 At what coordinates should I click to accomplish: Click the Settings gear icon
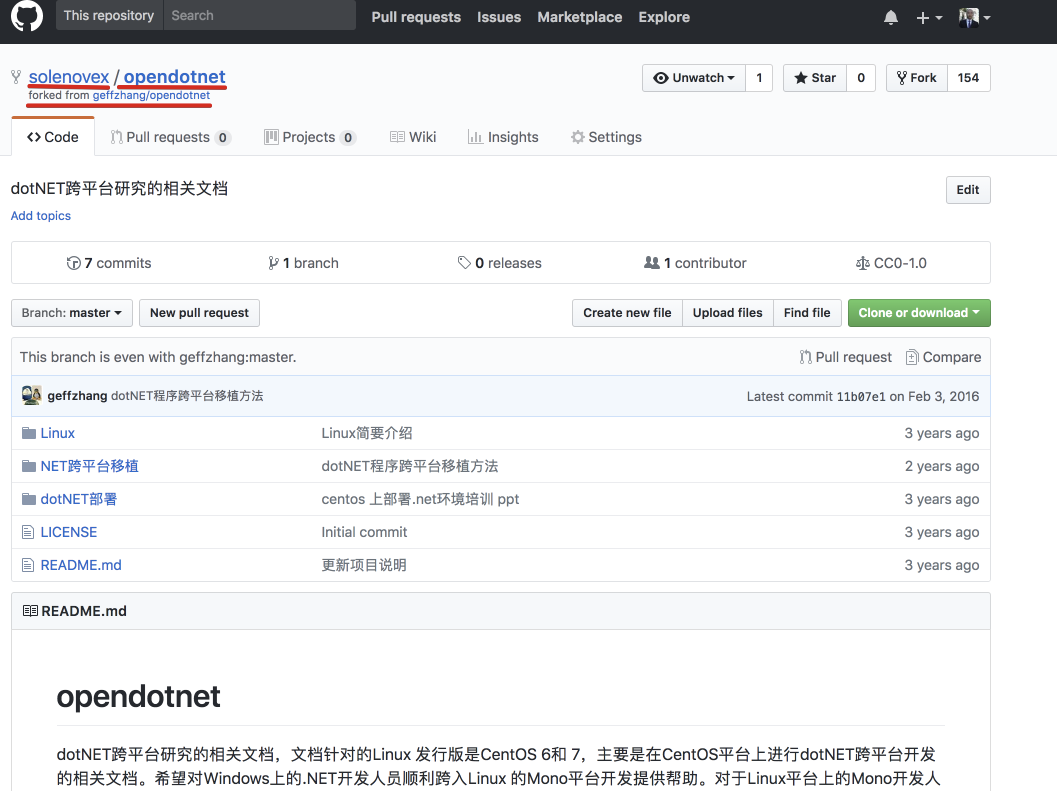coord(578,137)
